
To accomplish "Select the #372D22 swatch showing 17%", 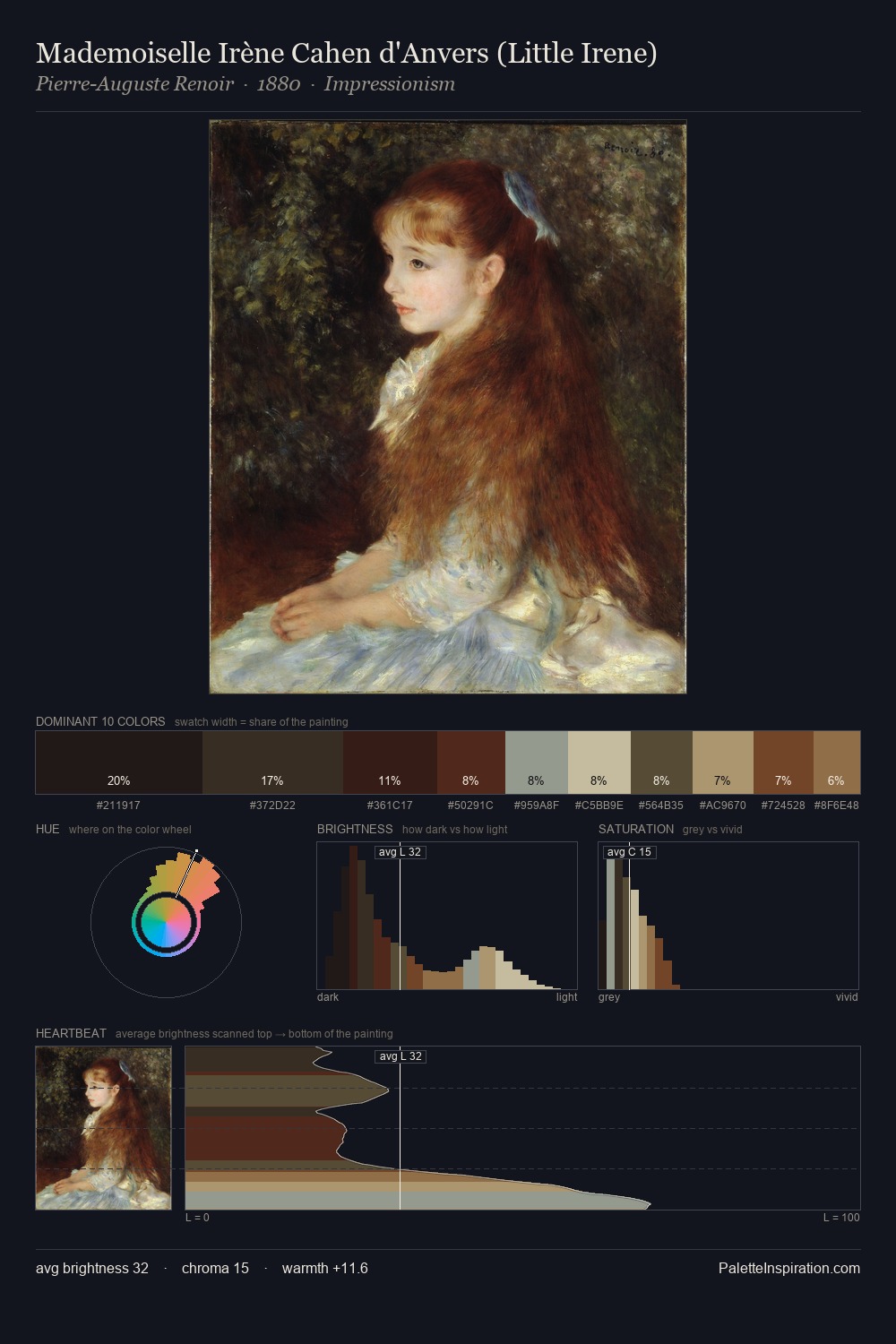I will [272, 762].
